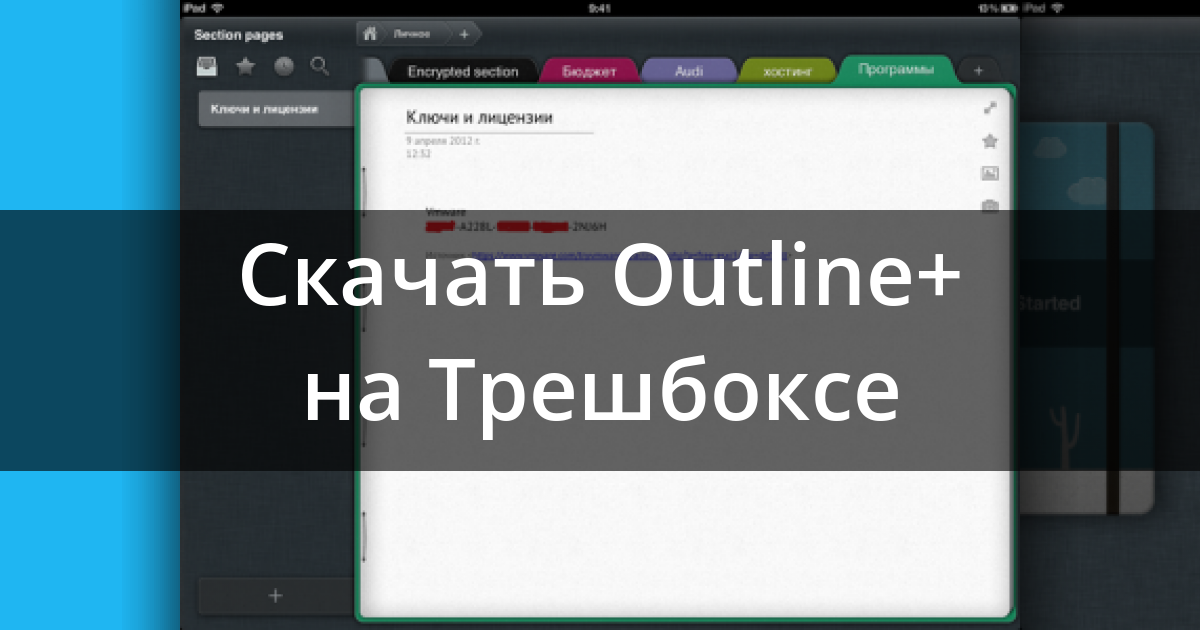This screenshot has height=630, width=1200.
Task: Click the Section pages header
Action: pyautogui.click(x=238, y=35)
